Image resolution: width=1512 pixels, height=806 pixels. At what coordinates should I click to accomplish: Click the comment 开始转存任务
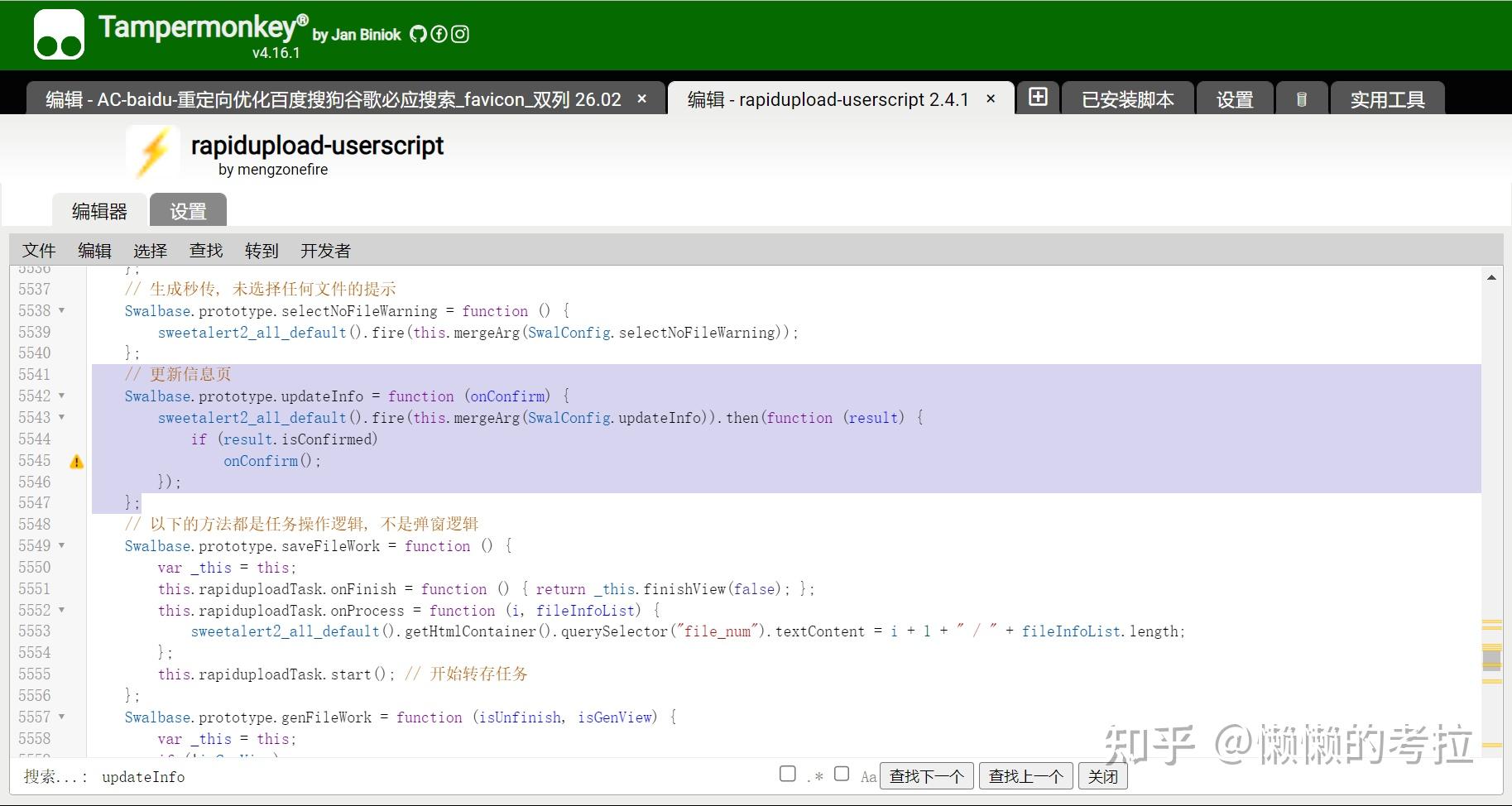pyautogui.click(x=466, y=674)
